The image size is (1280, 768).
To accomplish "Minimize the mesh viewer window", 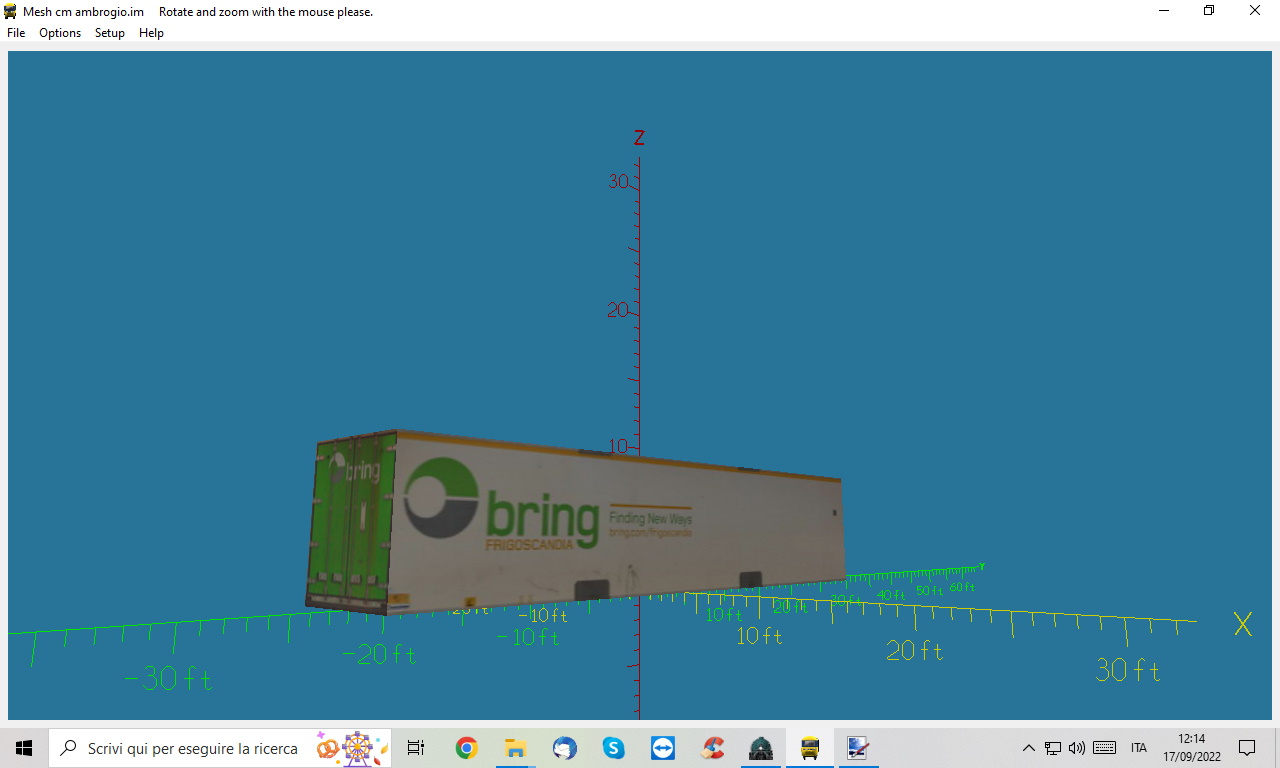I will pyautogui.click(x=1163, y=11).
